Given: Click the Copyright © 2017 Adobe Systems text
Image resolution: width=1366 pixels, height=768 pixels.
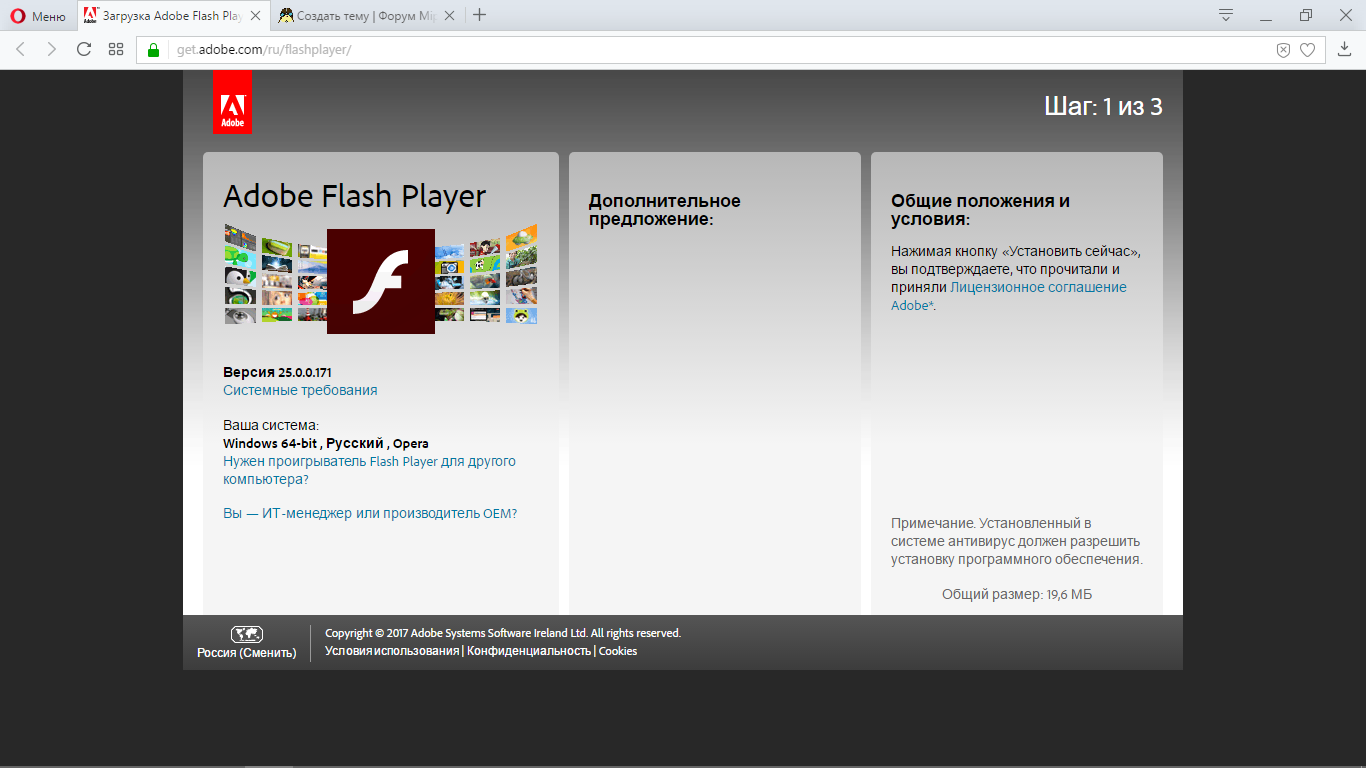Looking at the screenshot, I should 503,633.
